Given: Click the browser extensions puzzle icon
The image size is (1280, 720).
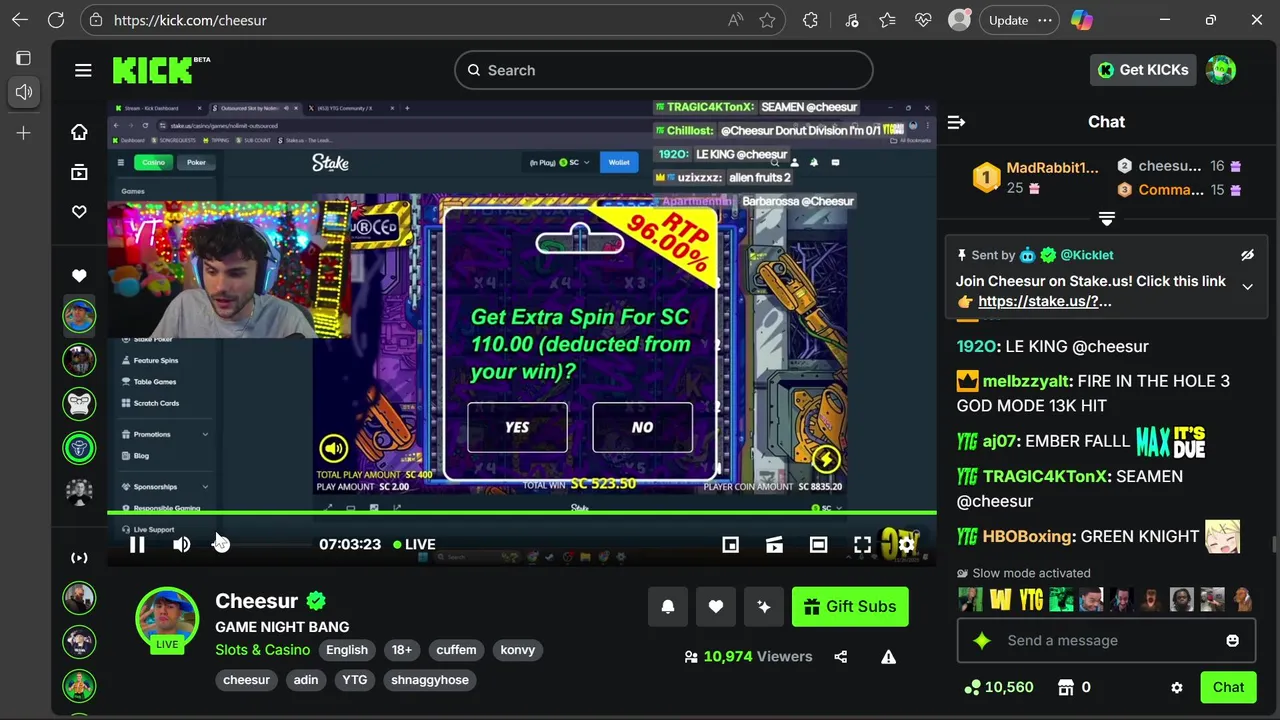Looking at the screenshot, I should click(810, 20).
